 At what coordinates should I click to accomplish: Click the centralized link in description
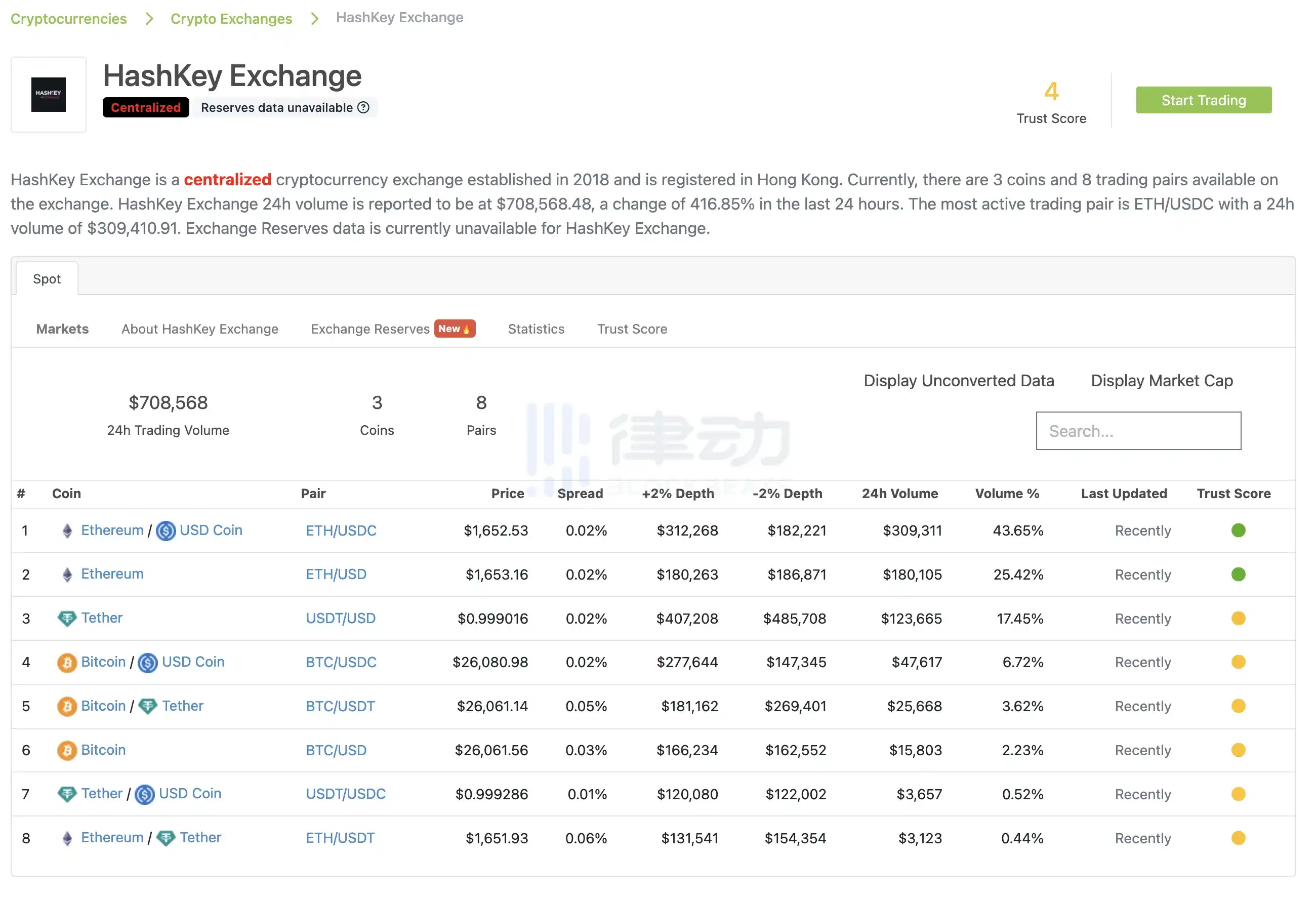[x=228, y=180]
